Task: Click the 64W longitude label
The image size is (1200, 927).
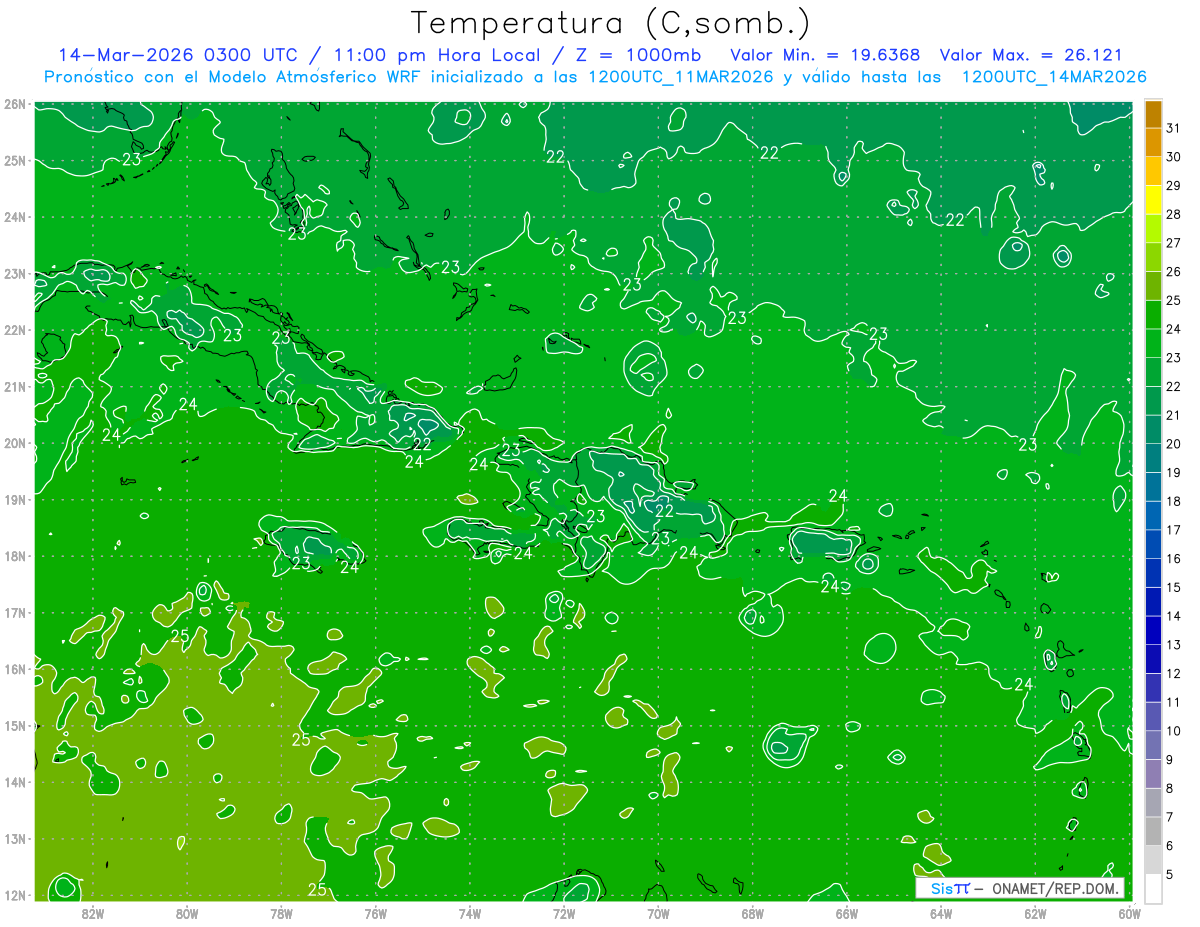Action: point(941,913)
